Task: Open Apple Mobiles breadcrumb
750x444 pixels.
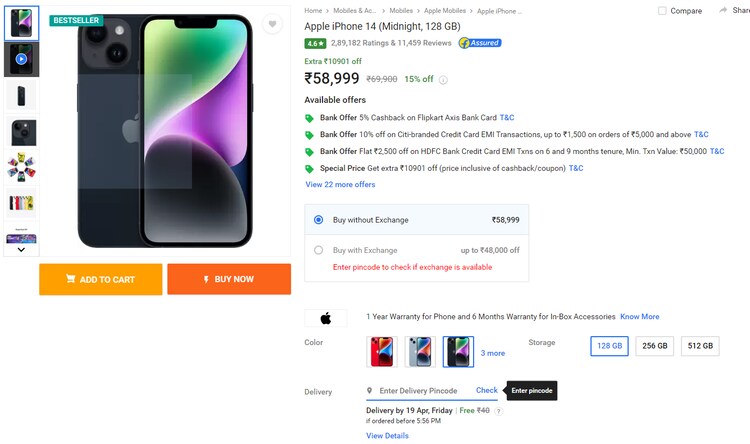Action: pyautogui.click(x=446, y=11)
